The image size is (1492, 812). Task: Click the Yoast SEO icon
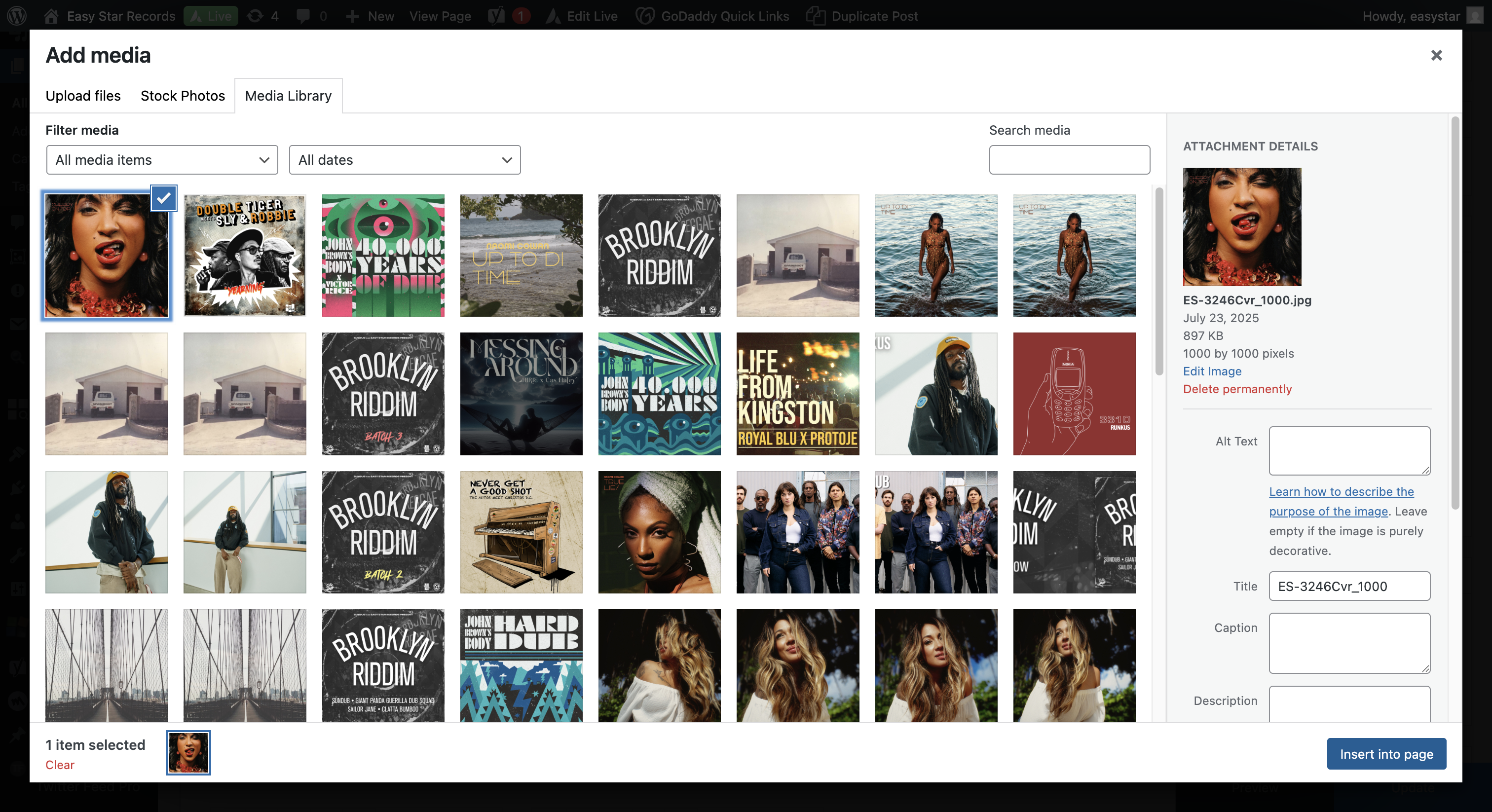tap(496, 16)
